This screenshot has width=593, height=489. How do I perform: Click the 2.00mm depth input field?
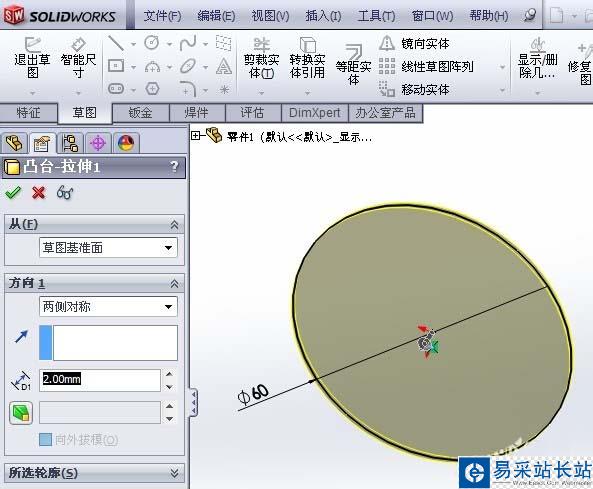pos(100,379)
